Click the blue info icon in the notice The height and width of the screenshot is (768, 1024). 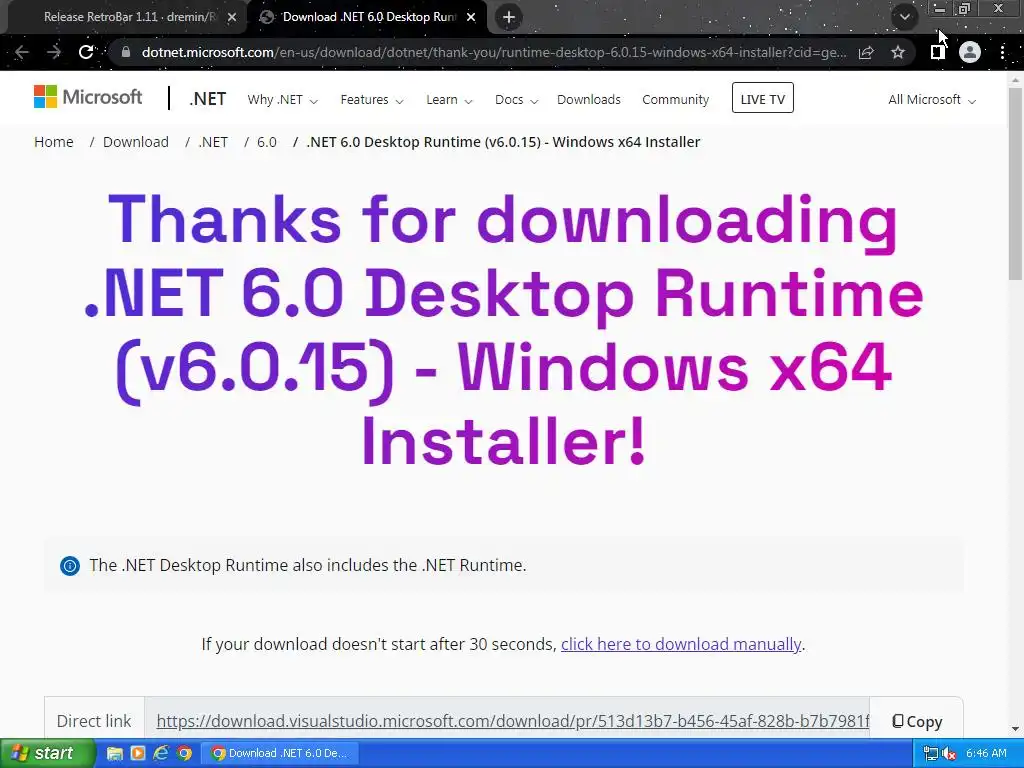click(70, 566)
